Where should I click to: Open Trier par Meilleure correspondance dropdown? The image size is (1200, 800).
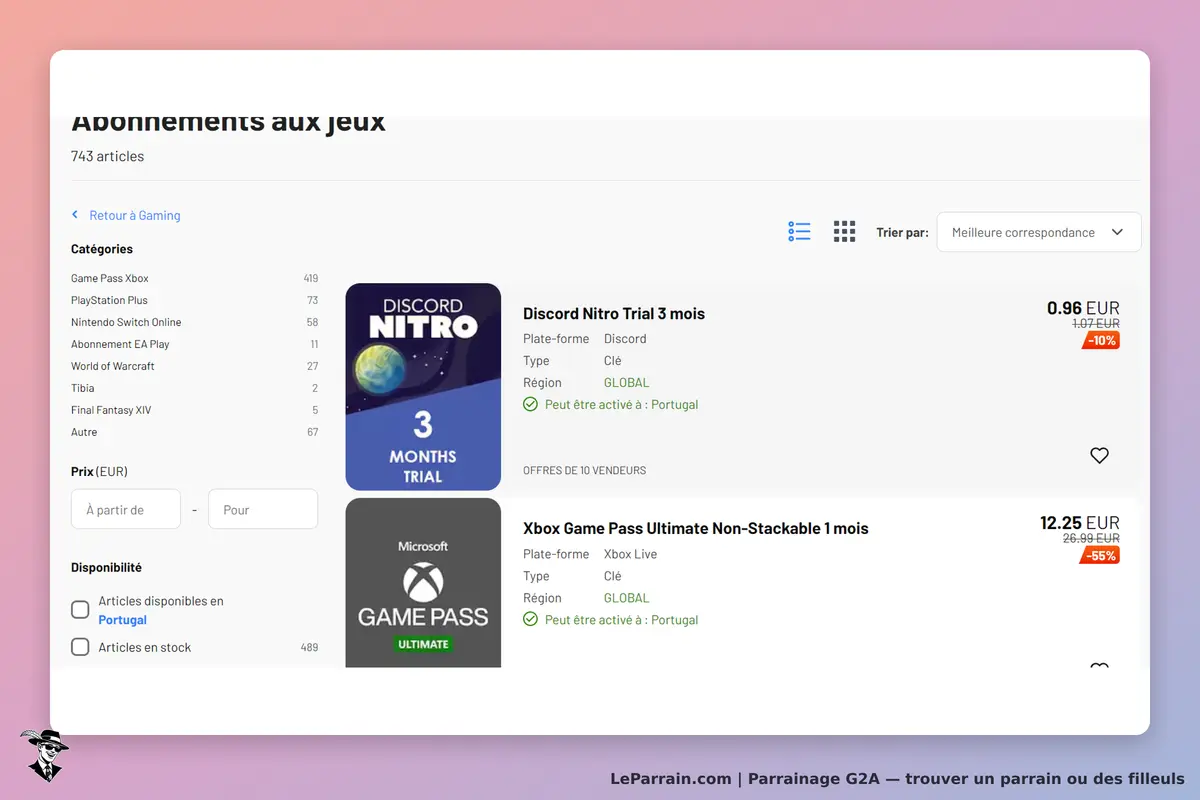coord(1039,232)
